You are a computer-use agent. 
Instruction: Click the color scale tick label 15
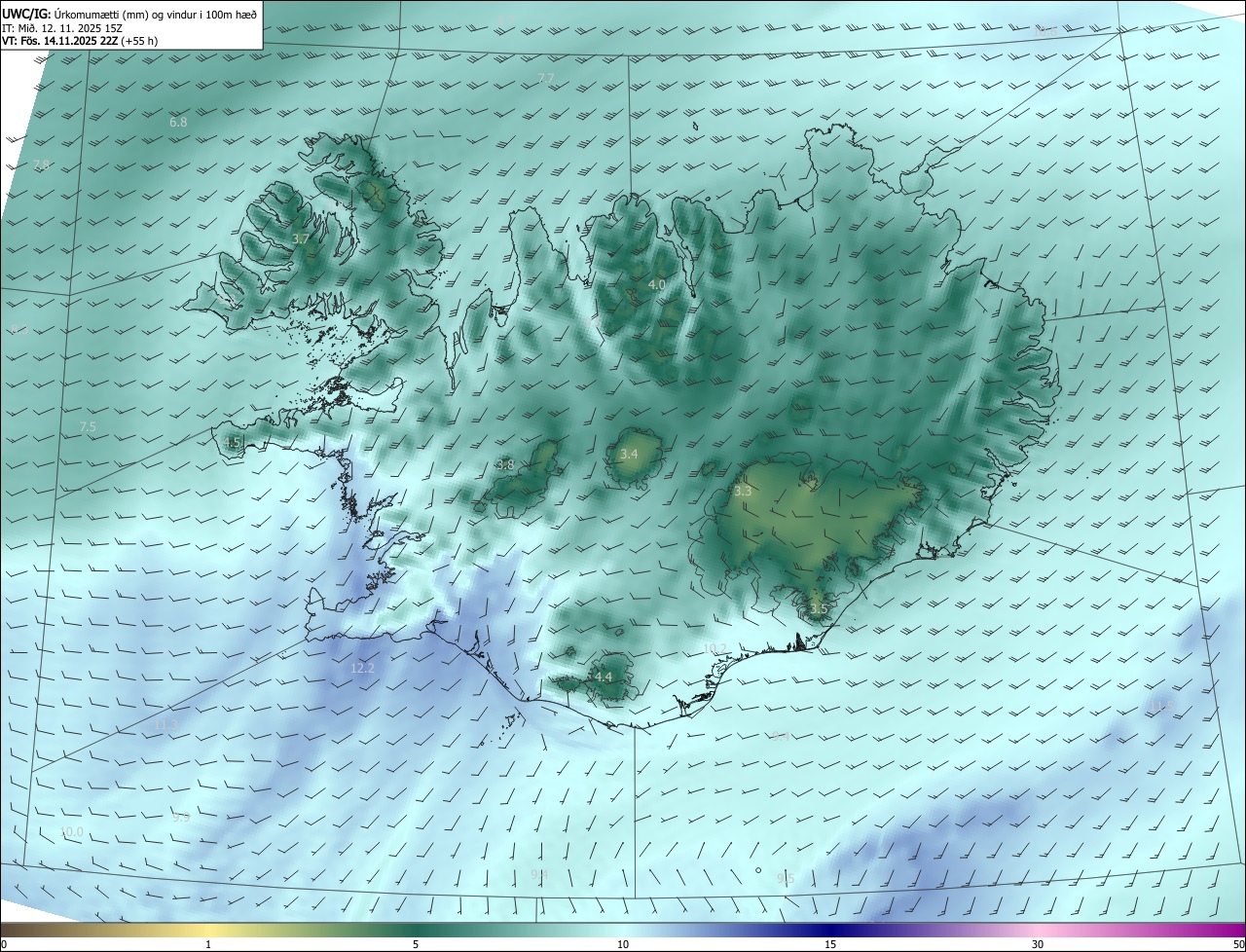coord(830,944)
